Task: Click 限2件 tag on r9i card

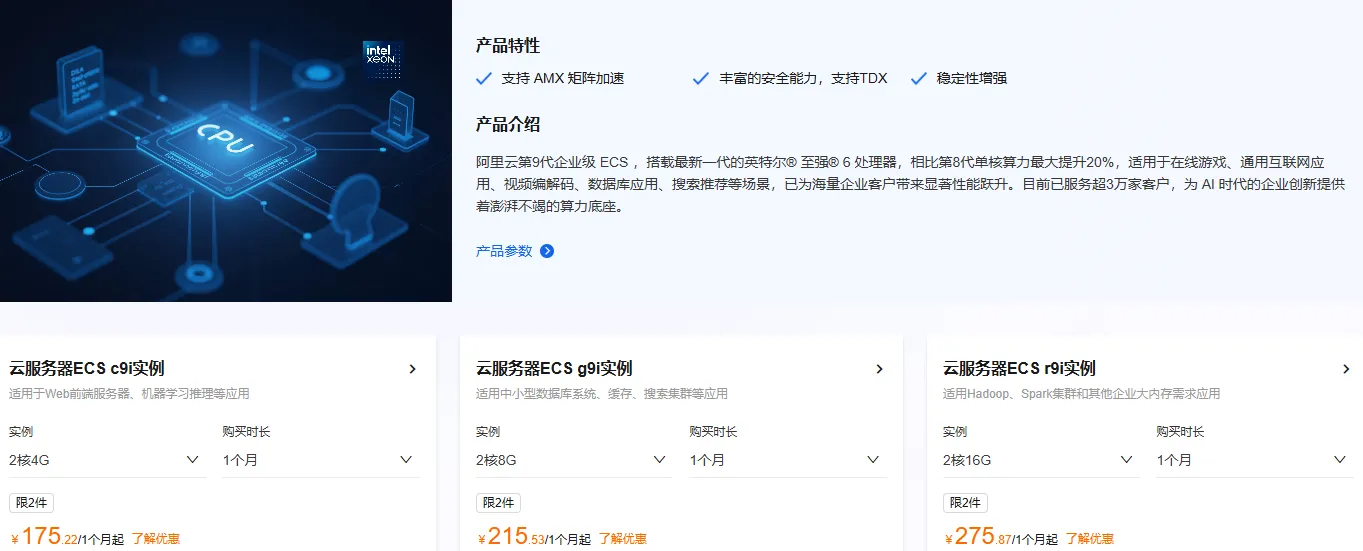Action: tap(965, 503)
